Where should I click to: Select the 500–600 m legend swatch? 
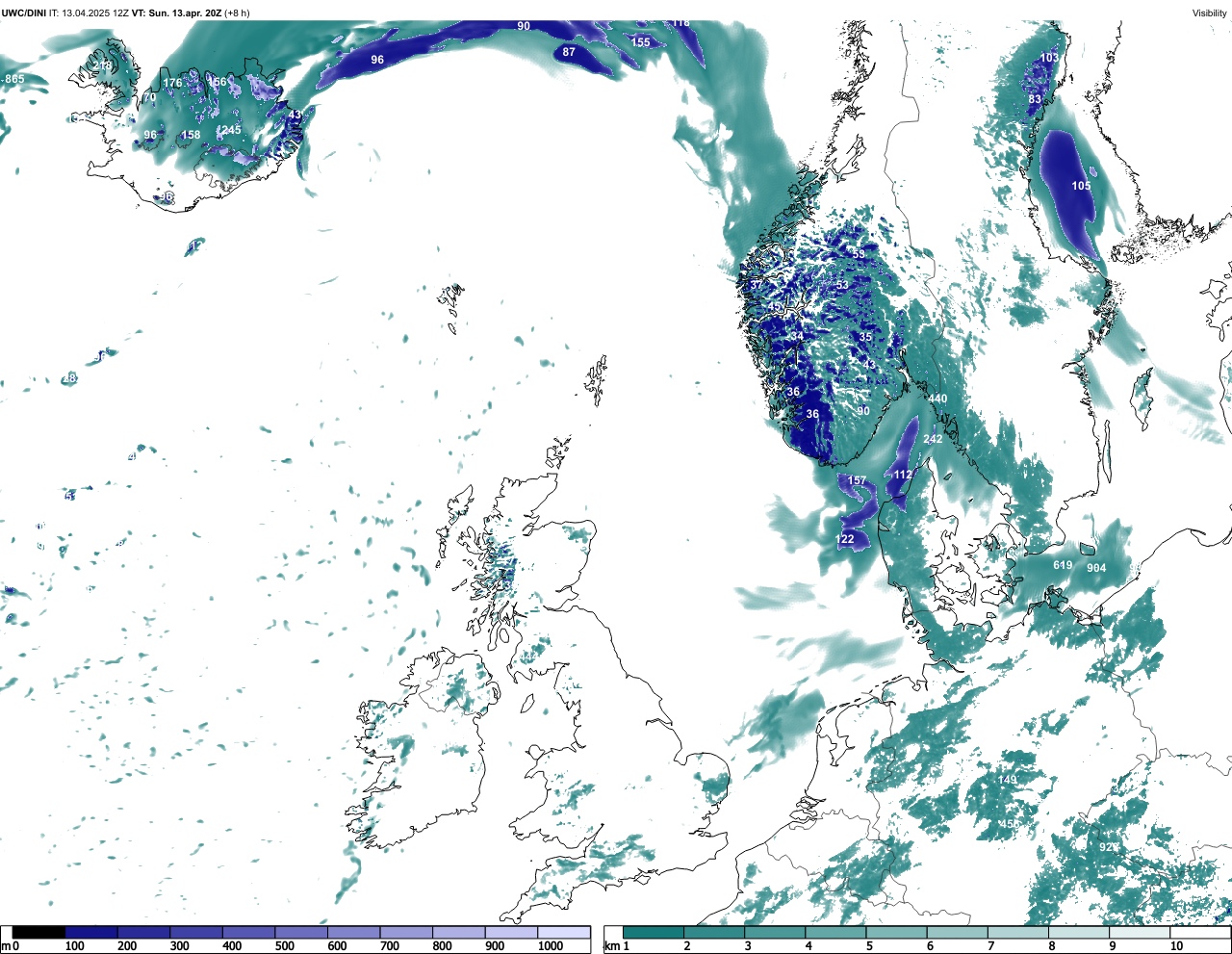(x=301, y=932)
